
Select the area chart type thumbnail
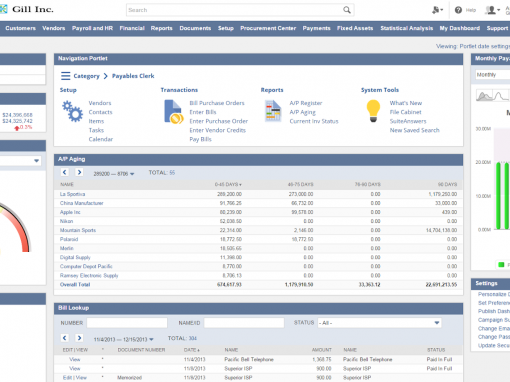484,96
